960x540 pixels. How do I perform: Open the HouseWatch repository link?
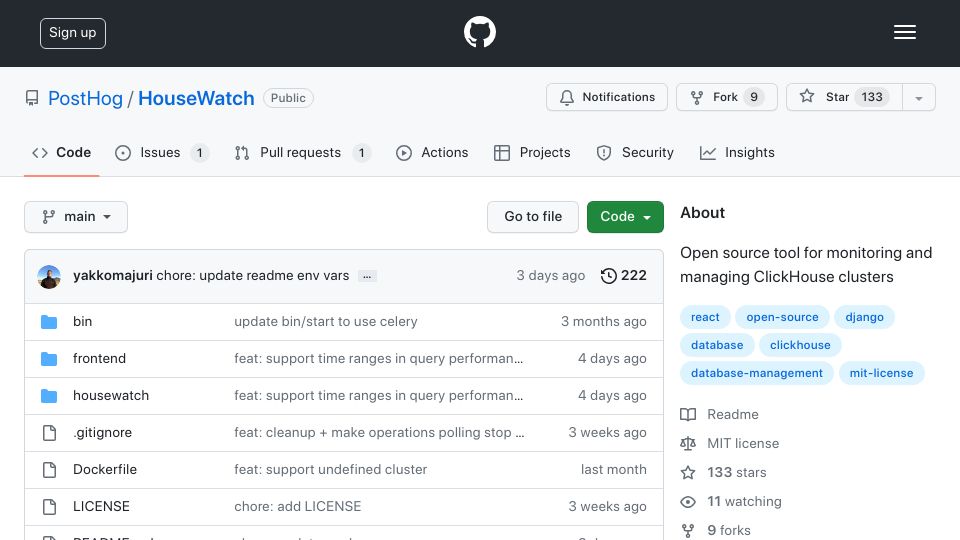click(x=196, y=98)
